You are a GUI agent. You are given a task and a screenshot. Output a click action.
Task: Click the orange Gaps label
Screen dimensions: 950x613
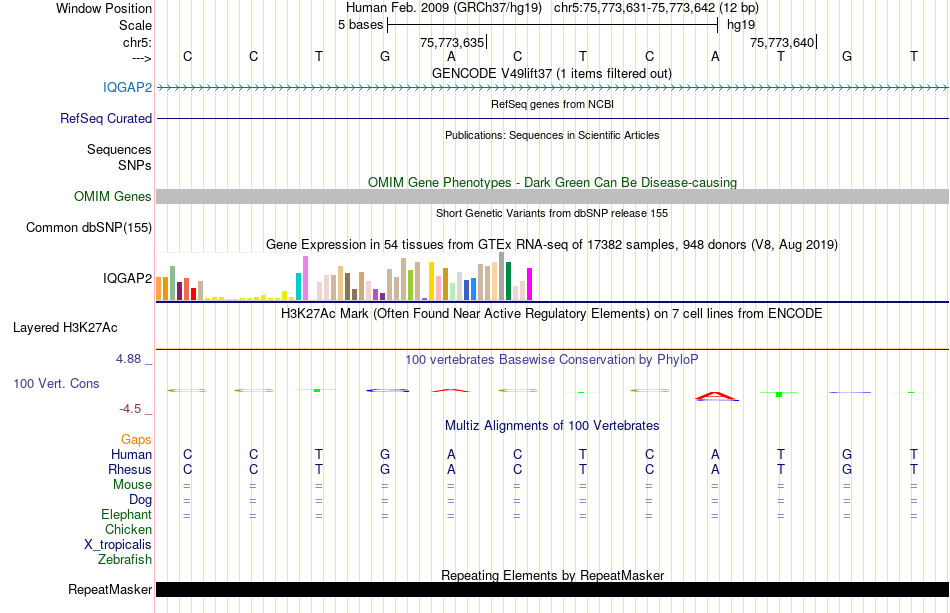pyautogui.click(x=136, y=439)
